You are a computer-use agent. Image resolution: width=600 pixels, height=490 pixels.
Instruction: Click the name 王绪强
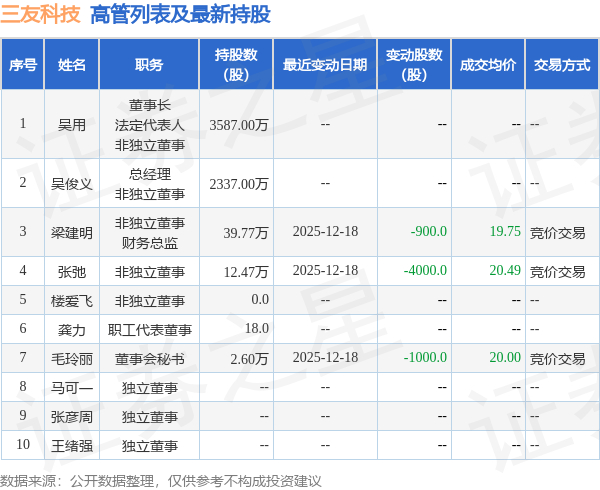(x=72, y=446)
